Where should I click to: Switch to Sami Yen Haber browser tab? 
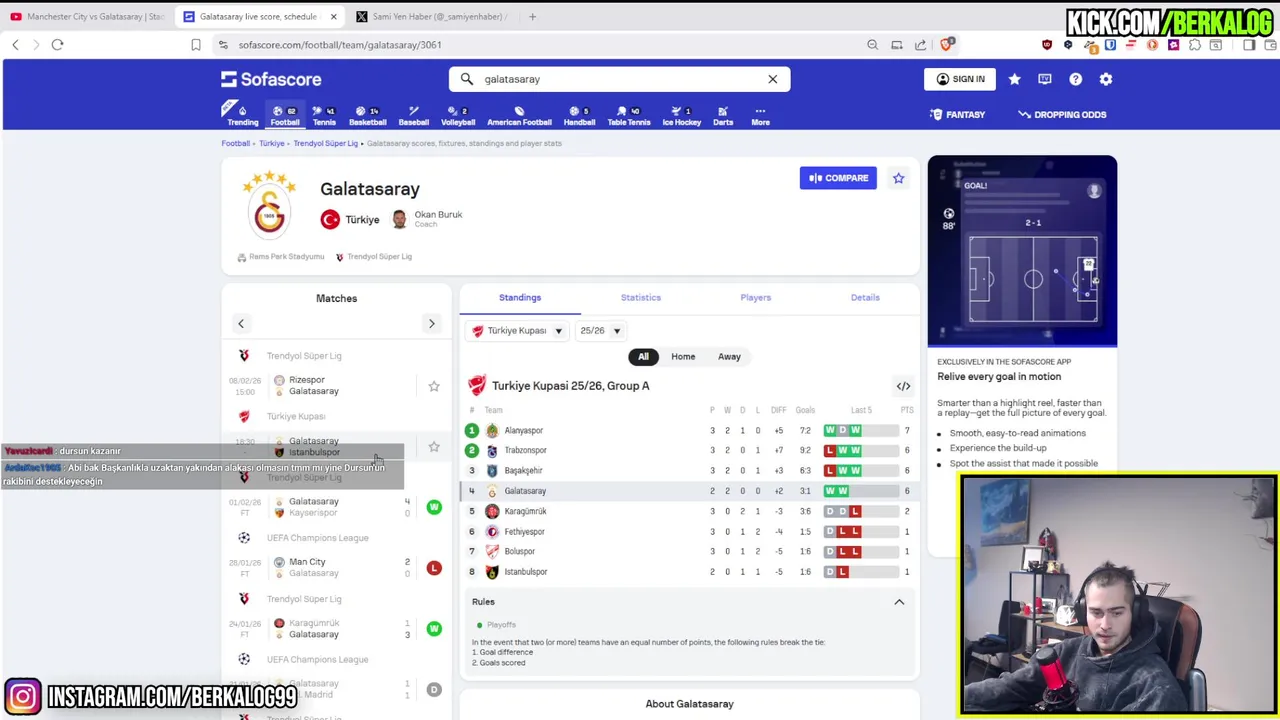click(430, 16)
